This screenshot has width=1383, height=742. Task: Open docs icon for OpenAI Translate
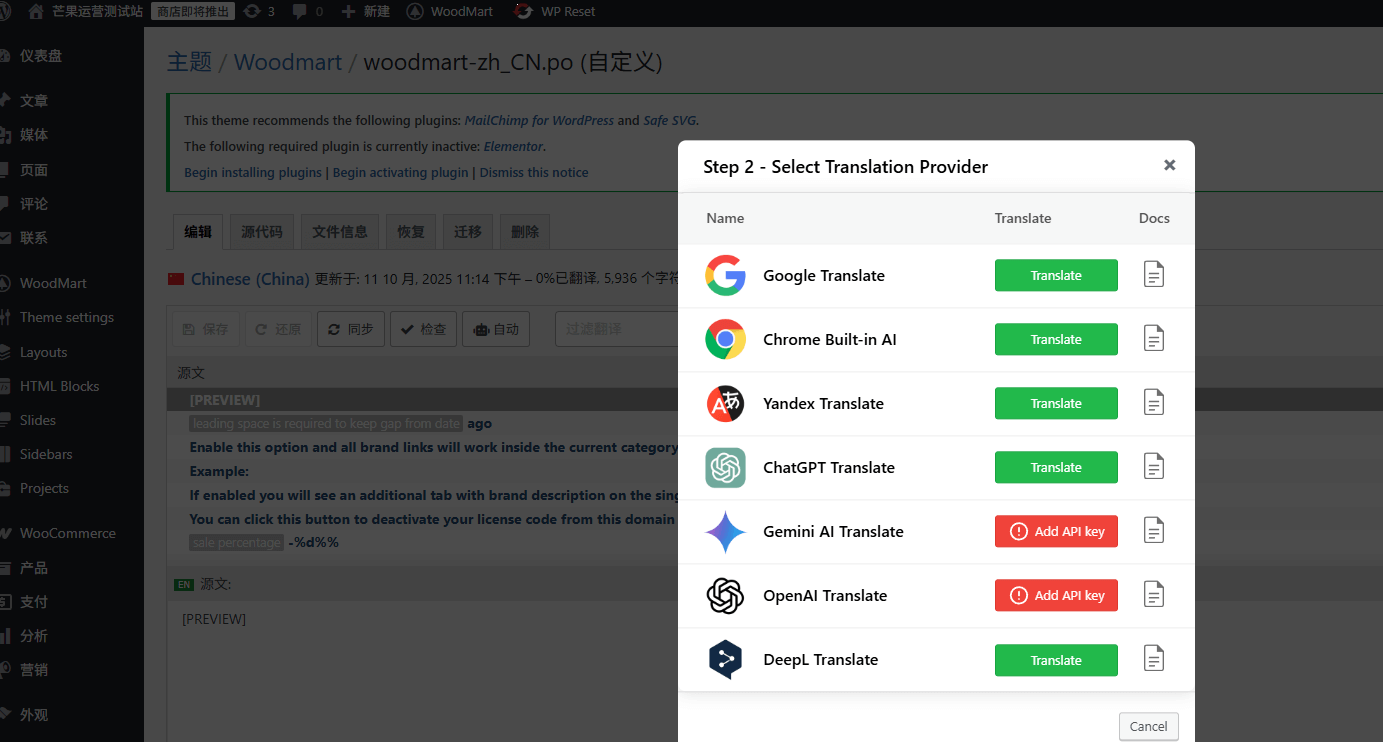click(1154, 595)
